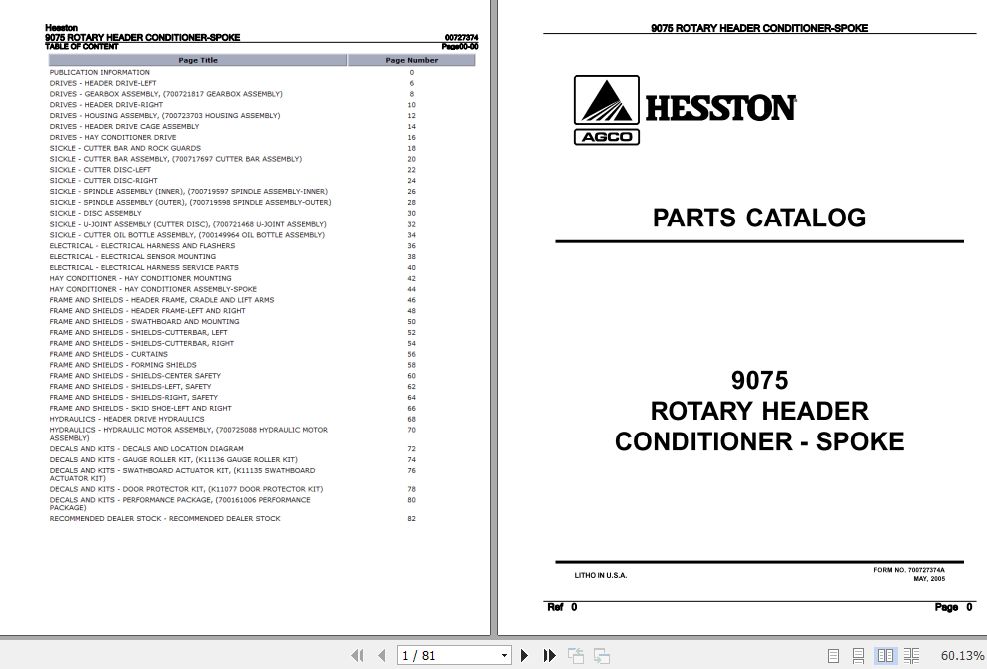Viewport: 987px width, 669px height.
Task: Click the 60.13% zoom level
Action: (962, 656)
